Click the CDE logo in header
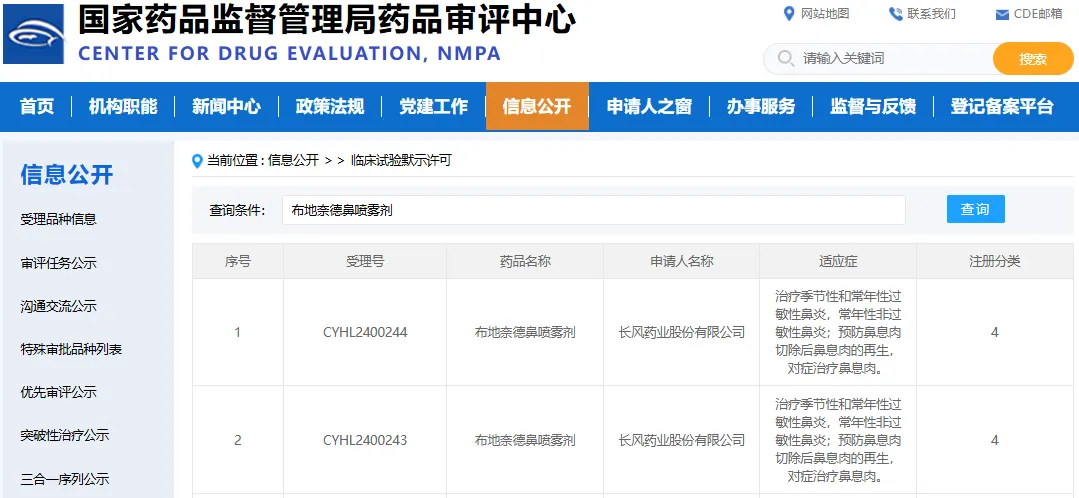The image size is (1079, 498). click(34, 34)
